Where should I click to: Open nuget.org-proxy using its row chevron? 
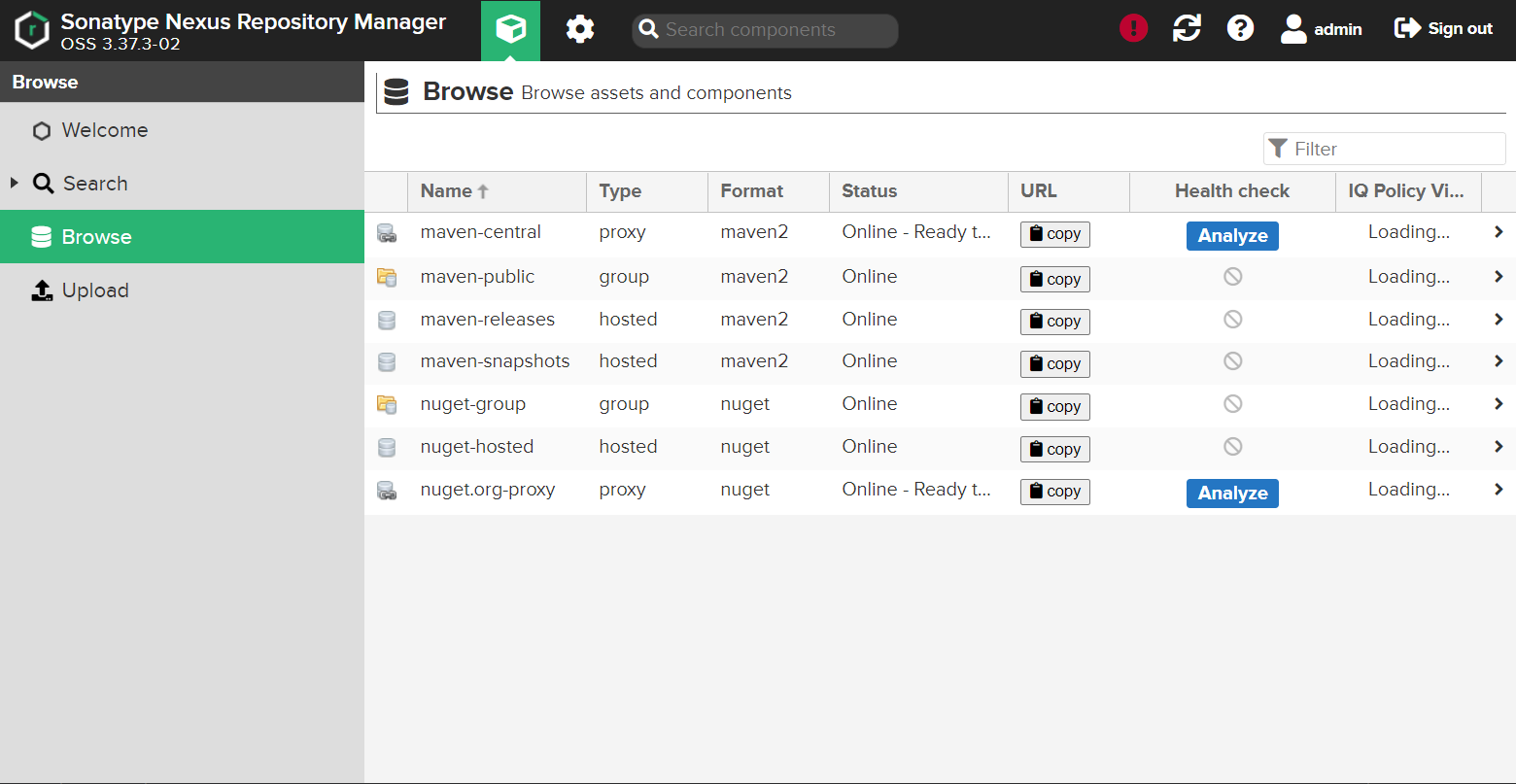tap(1499, 490)
